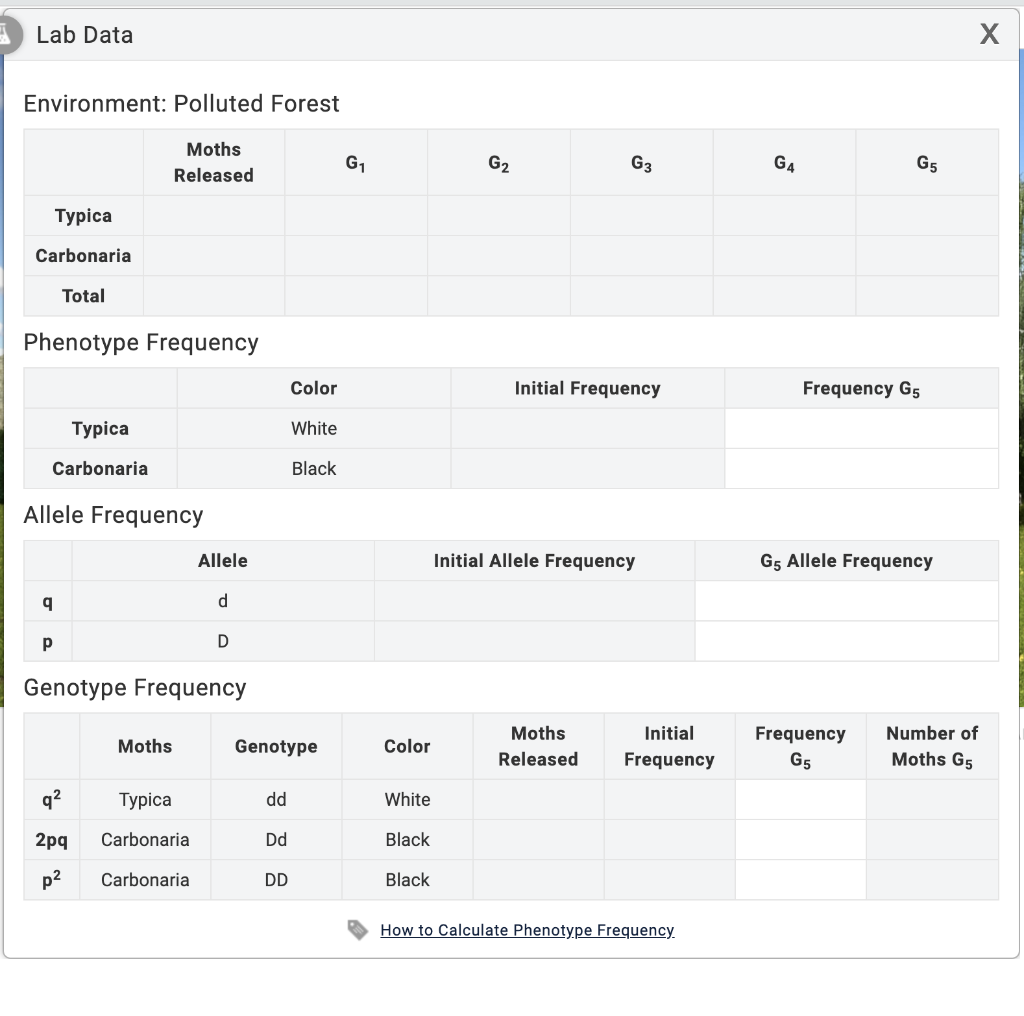
Task: Click Typica label in Phenotype Frequency table
Action: [x=101, y=428]
